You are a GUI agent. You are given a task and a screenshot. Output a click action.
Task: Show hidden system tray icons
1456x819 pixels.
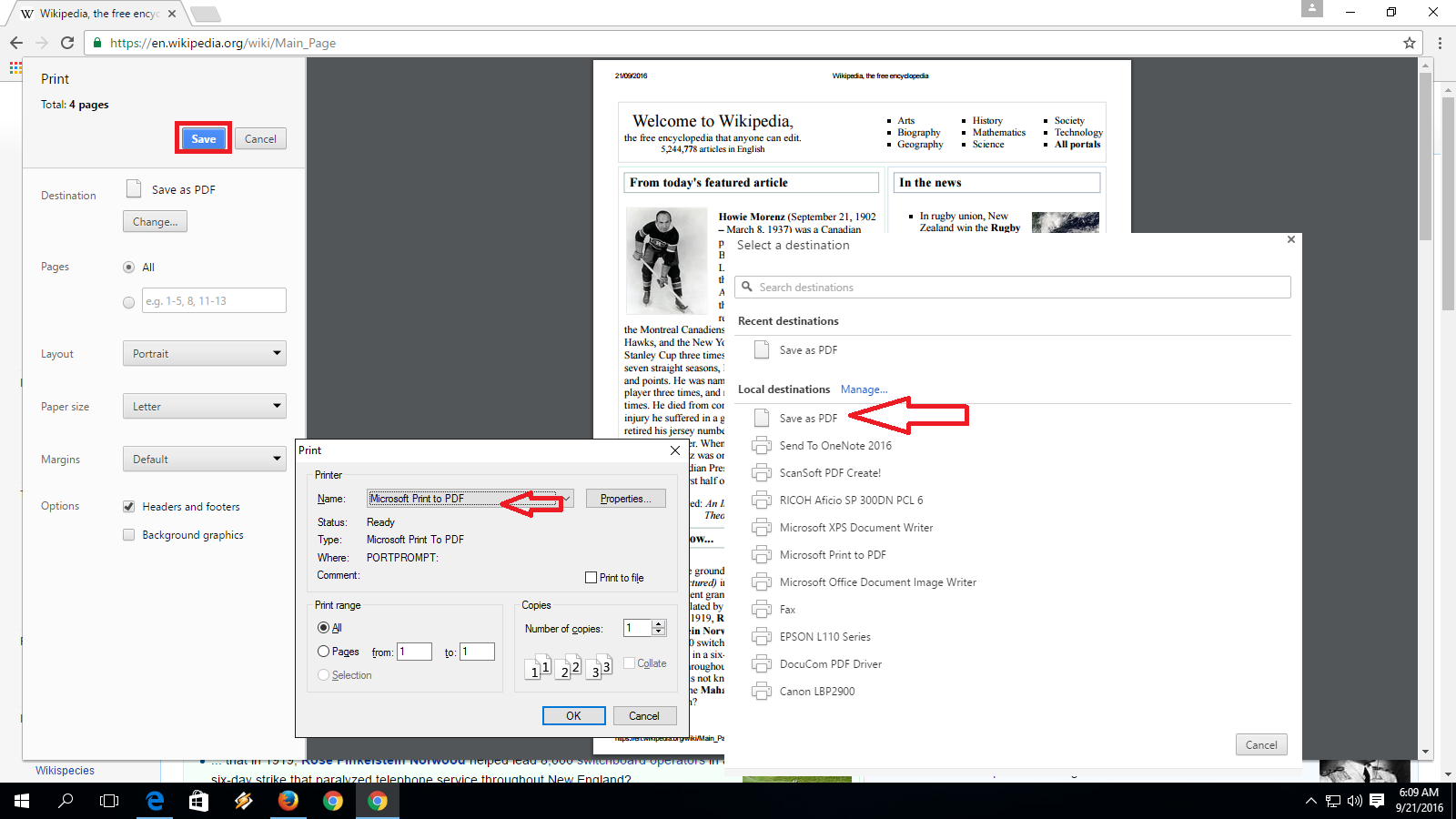(1310, 801)
